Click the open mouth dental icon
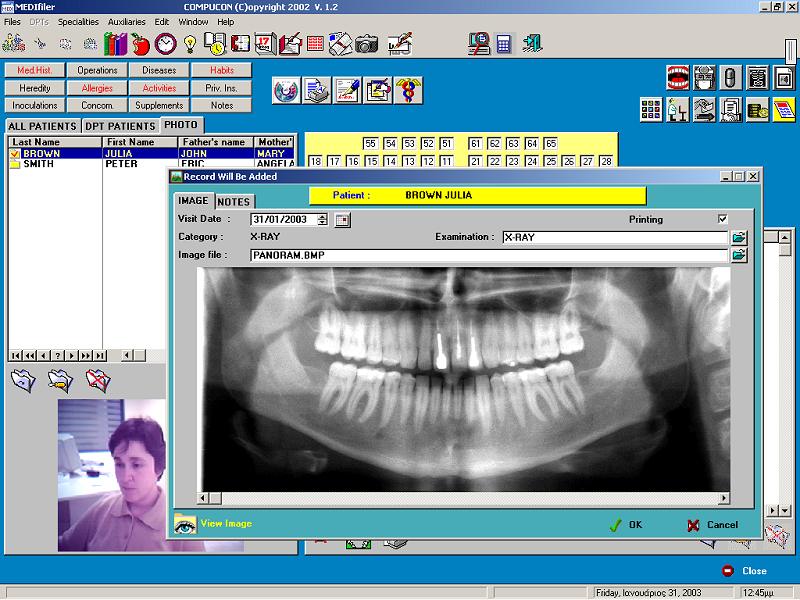 point(678,78)
